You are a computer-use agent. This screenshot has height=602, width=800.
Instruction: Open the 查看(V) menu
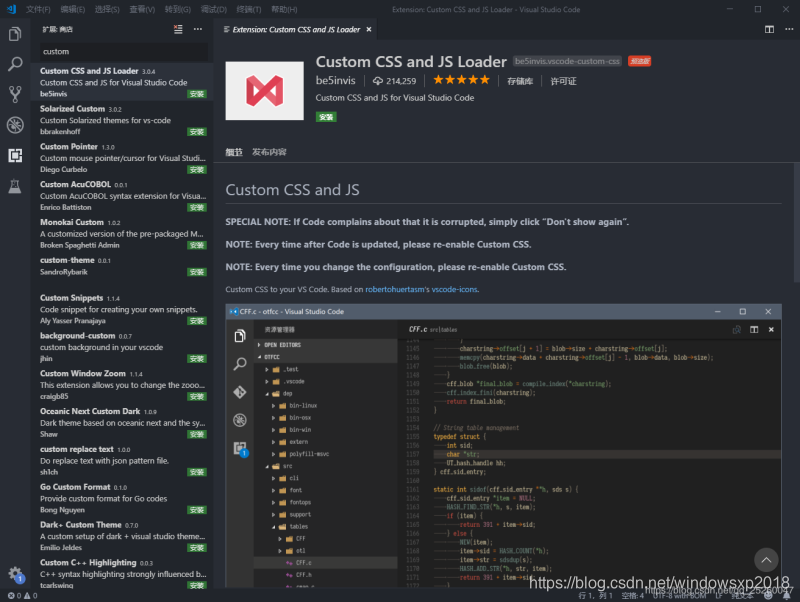pyautogui.click(x=142, y=9)
